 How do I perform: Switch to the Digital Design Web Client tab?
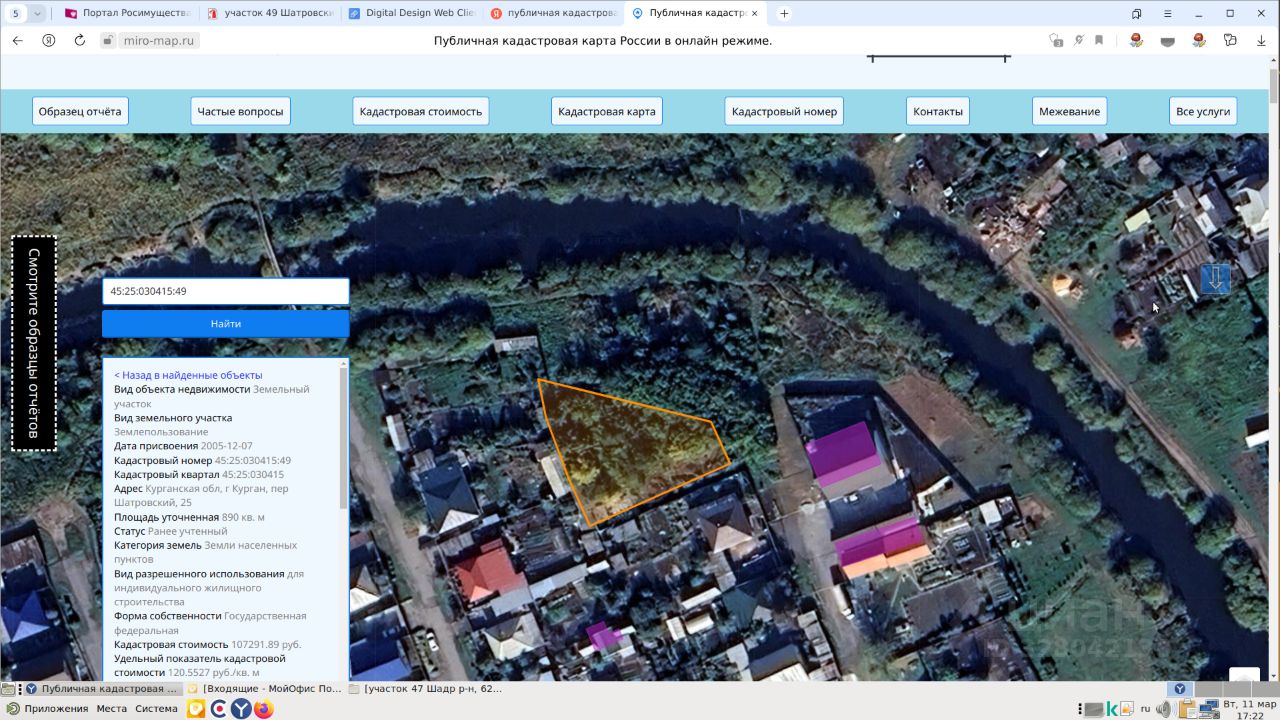411,14
